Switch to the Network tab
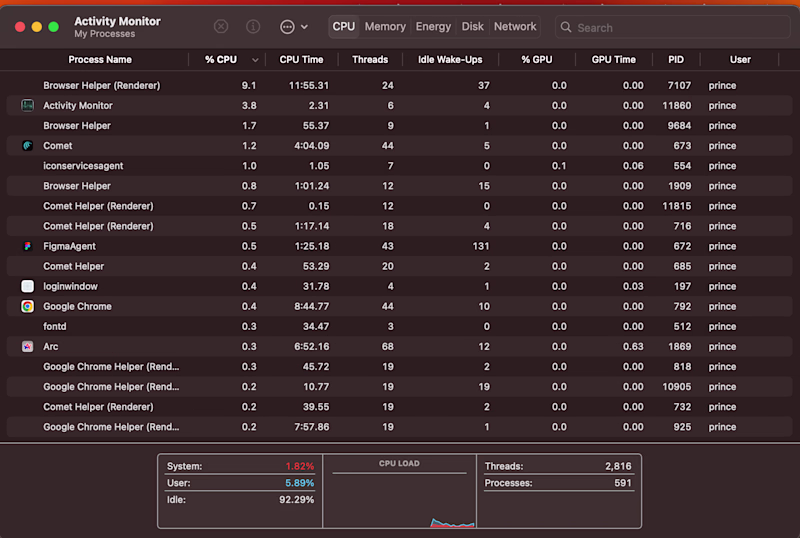The image size is (800, 538). (515, 27)
